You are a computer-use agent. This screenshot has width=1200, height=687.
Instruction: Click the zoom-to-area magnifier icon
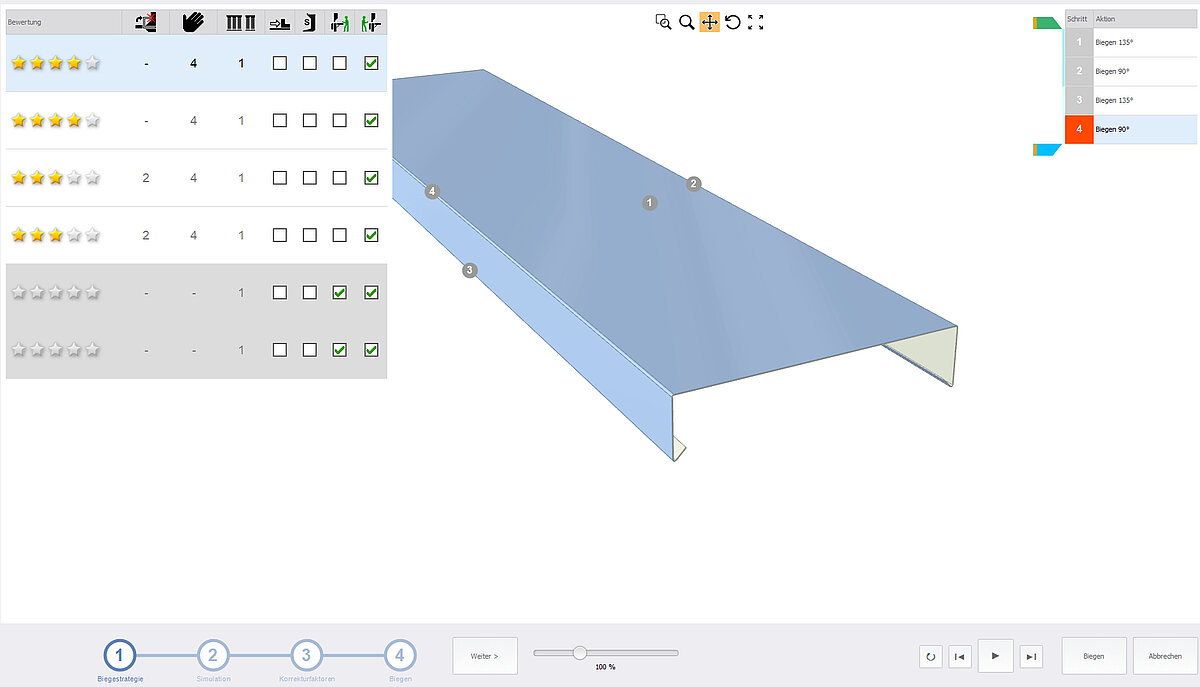(662, 22)
